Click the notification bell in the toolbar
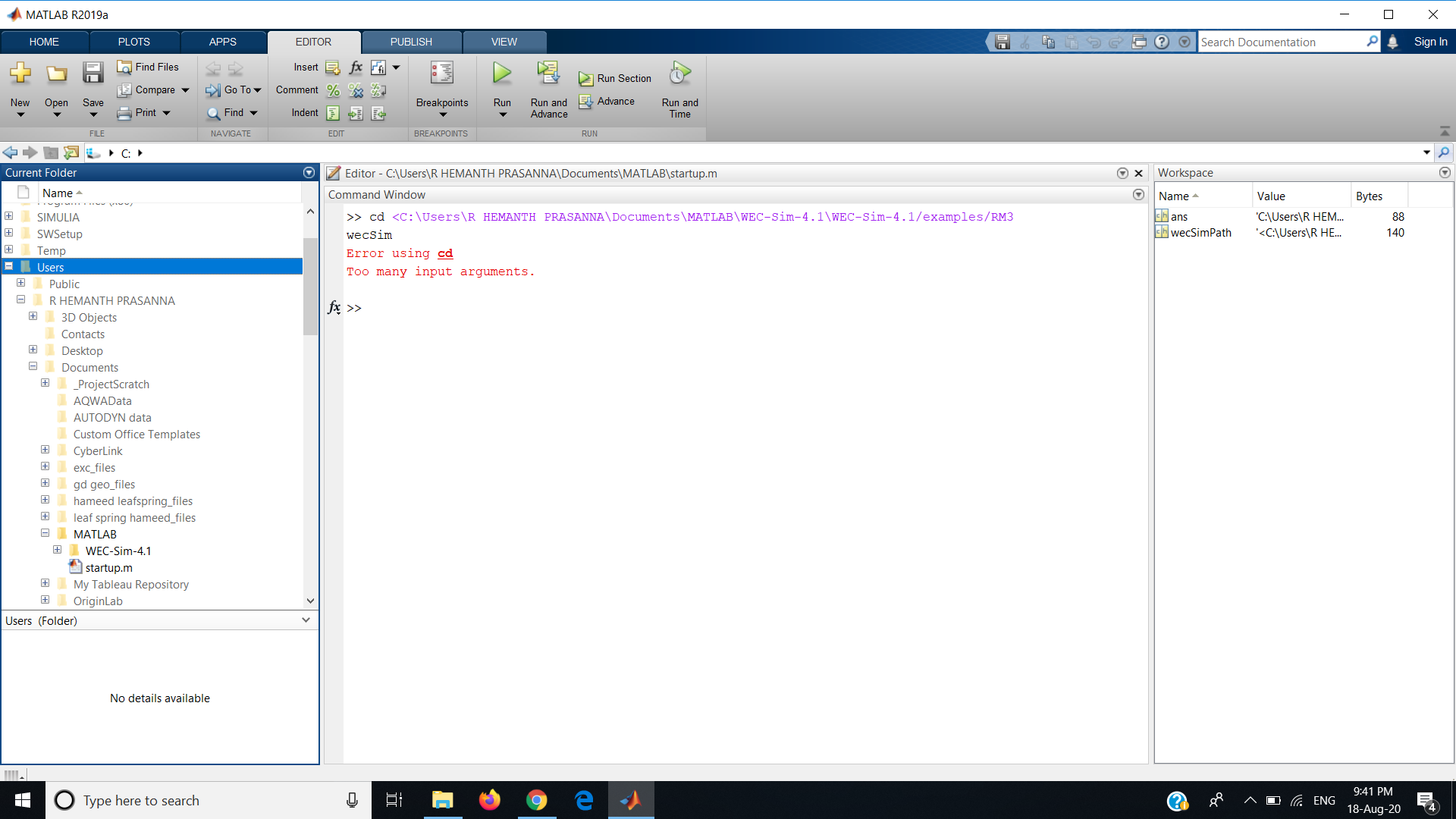This screenshot has width=1456, height=819. 1394,42
